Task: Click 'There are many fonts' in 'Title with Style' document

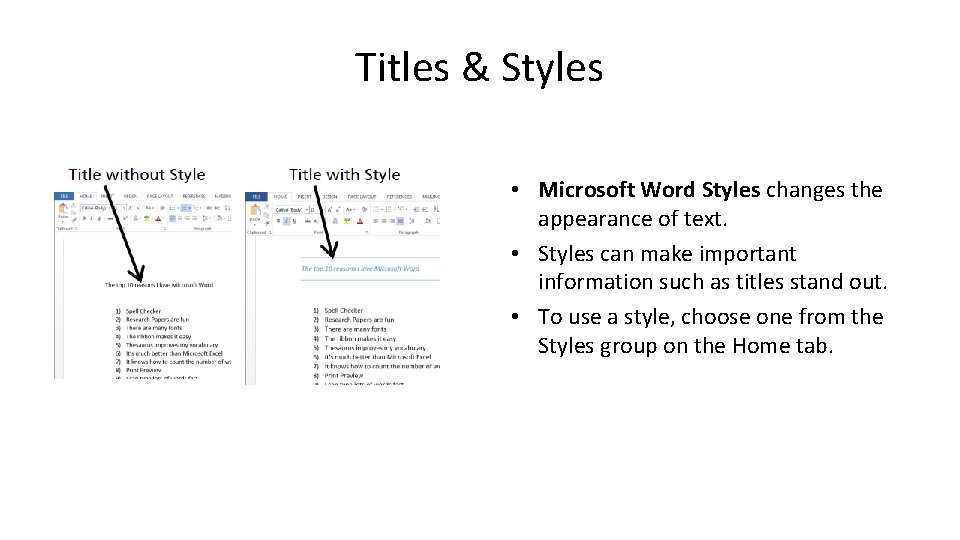Action: (355, 329)
